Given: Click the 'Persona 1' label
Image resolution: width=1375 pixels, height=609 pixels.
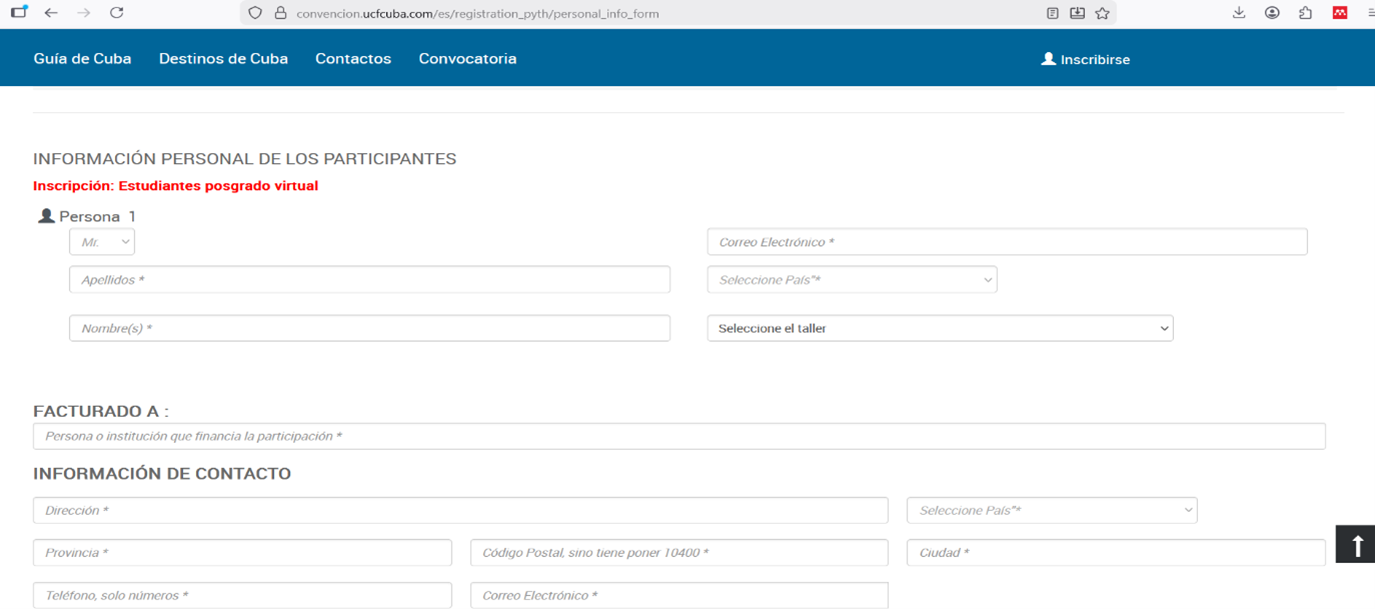Looking at the screenshot, I should 97,216.
